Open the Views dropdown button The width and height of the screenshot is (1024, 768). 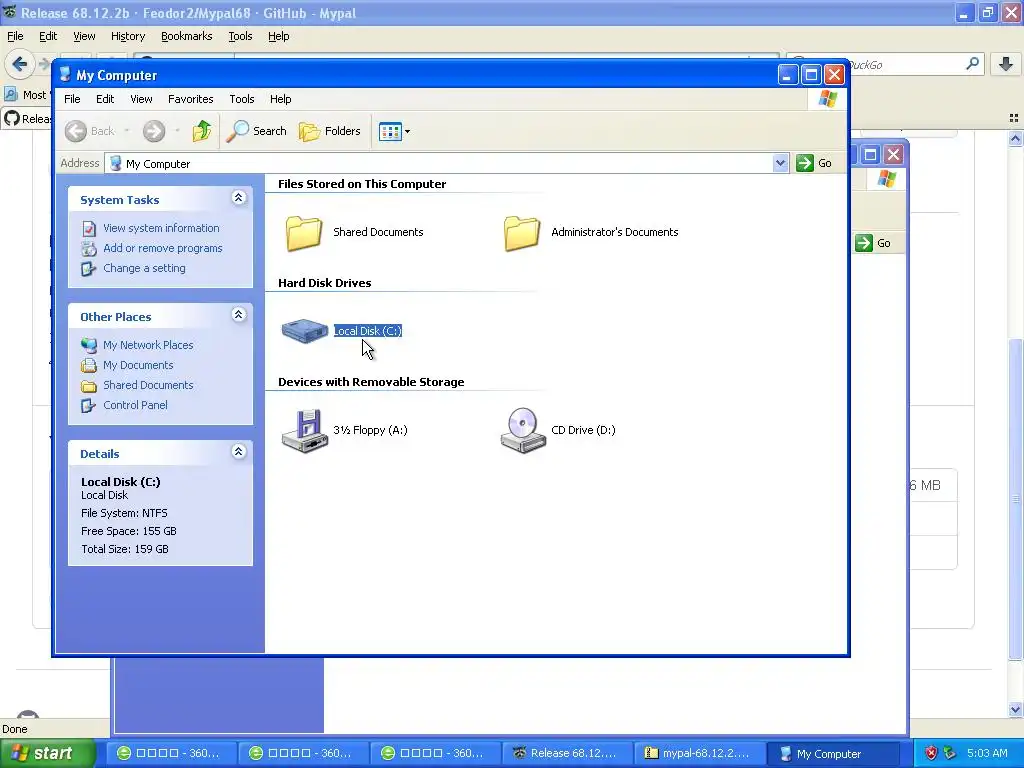point(394,131)
